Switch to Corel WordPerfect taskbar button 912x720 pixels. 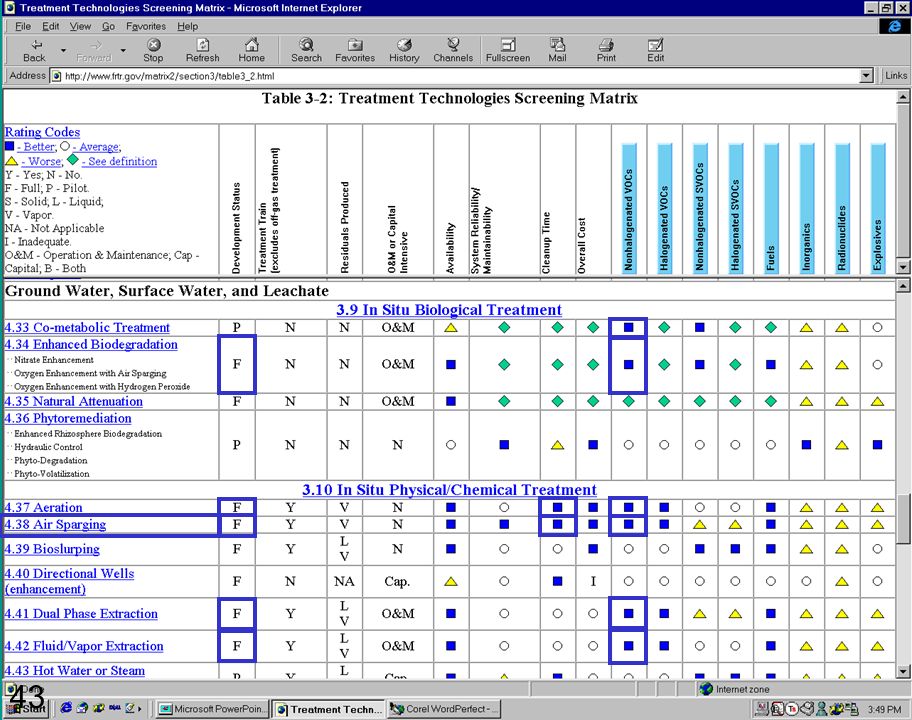[x=445, y=709]
